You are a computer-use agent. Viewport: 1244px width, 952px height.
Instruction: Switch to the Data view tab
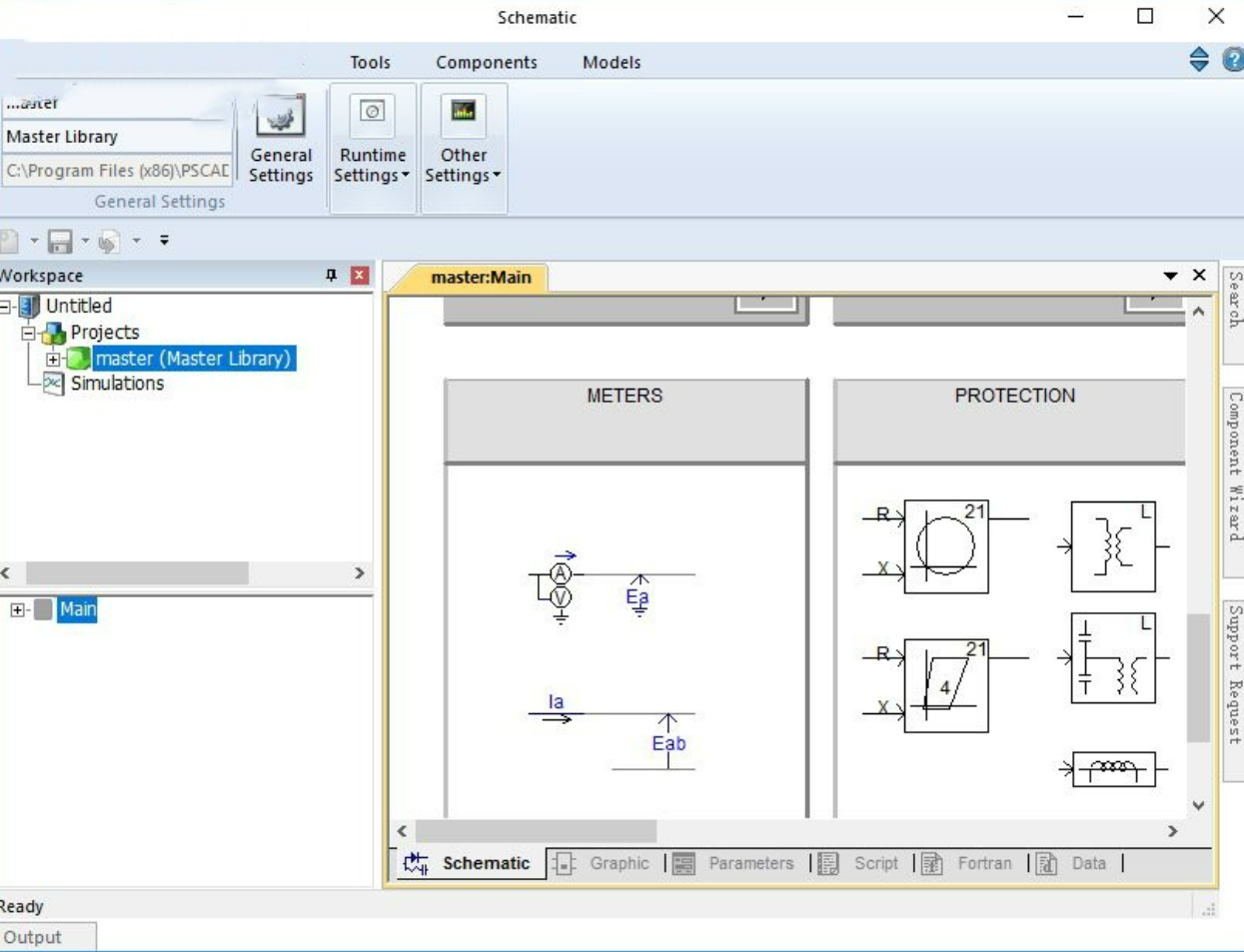point(1072,863)
